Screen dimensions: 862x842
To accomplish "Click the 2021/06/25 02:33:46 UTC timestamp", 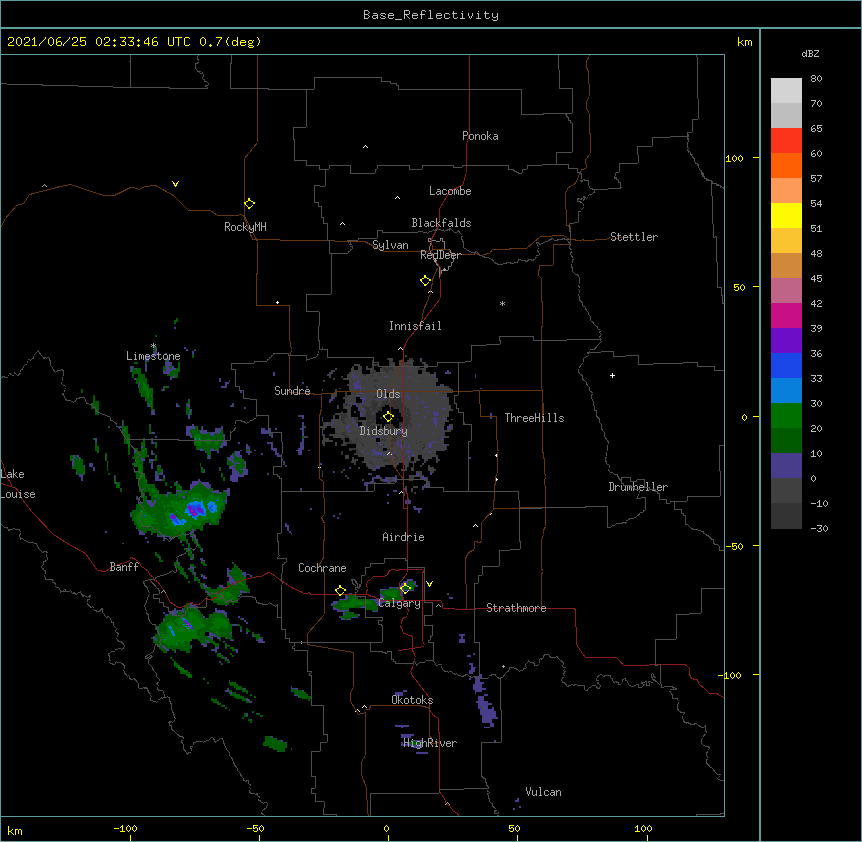I will (x=99, y=42).
